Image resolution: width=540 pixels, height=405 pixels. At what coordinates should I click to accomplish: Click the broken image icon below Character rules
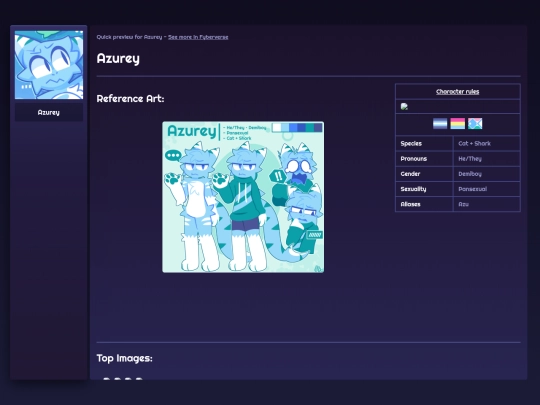pyautogui.click(x=404, y=106)
